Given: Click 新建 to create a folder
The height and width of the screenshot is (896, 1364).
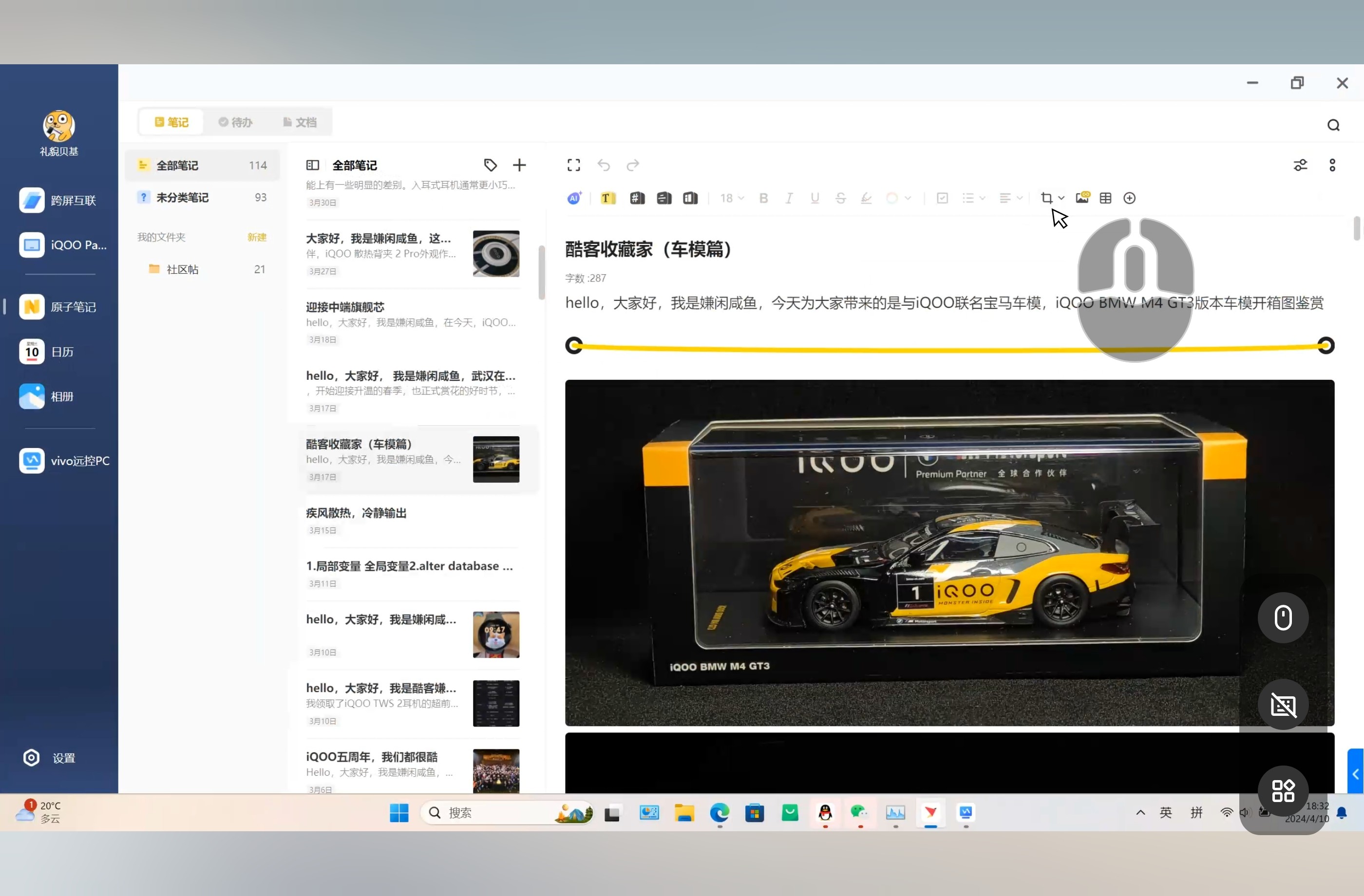Looking at the screenshot, I should click(257, 237).
